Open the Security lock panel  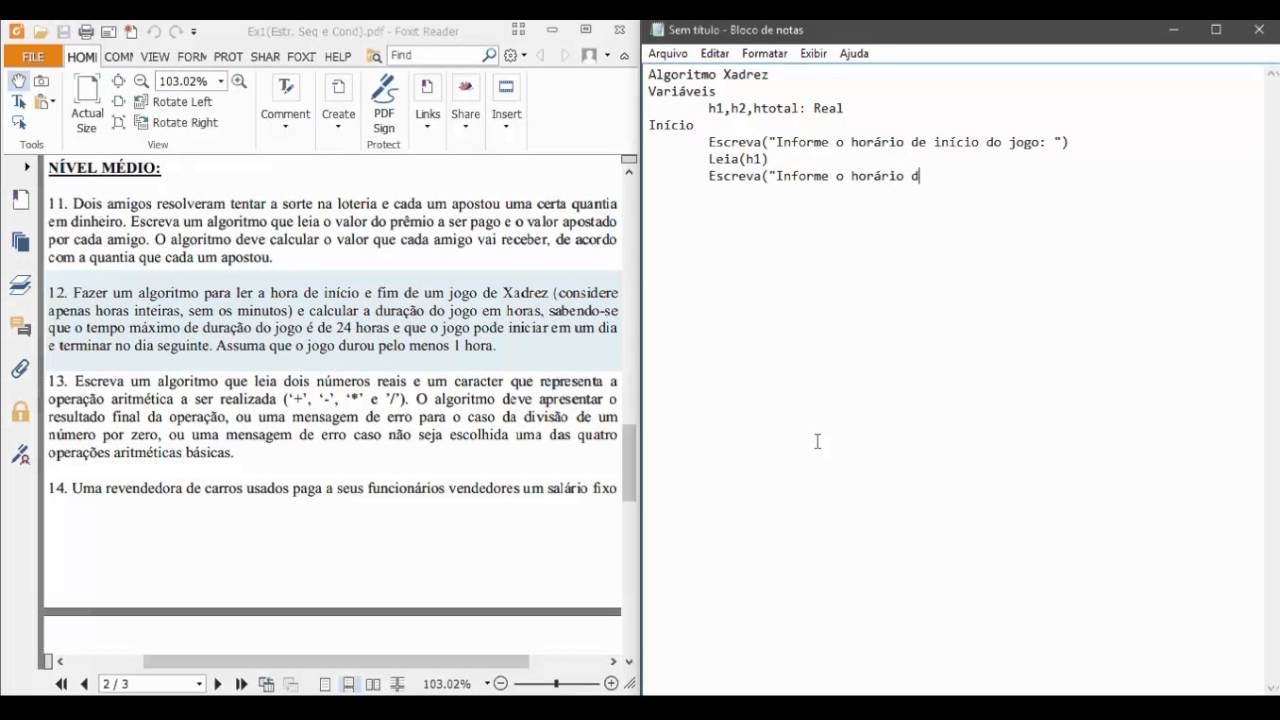point(20,411)
